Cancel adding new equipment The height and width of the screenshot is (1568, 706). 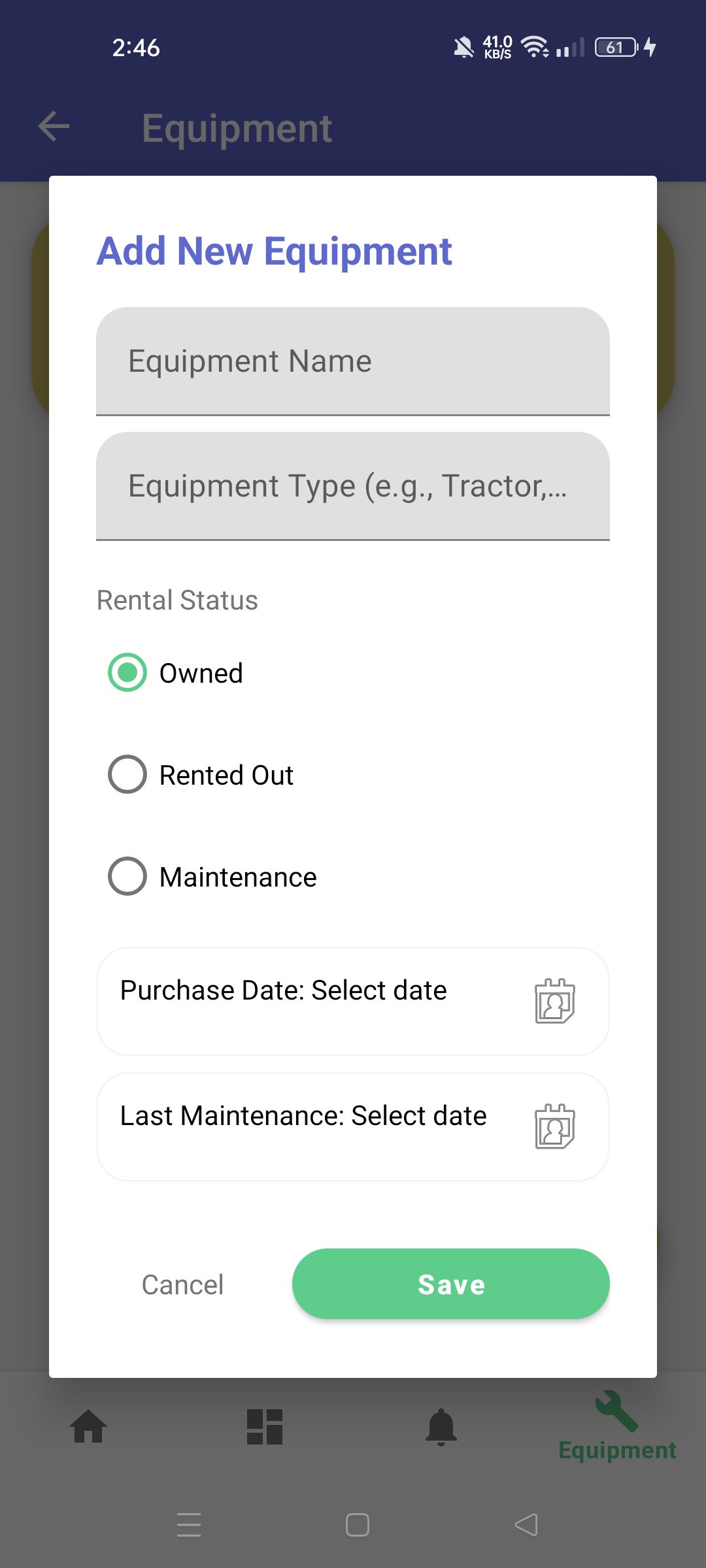183,1284
